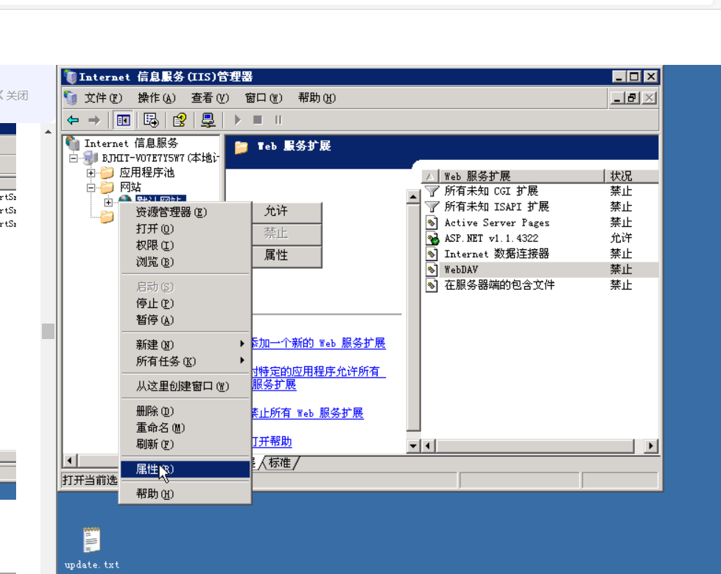Select the Active Server Pages row text
This screenshot has height=574, width=721.
pyautogui.click(x=497, y=223)
